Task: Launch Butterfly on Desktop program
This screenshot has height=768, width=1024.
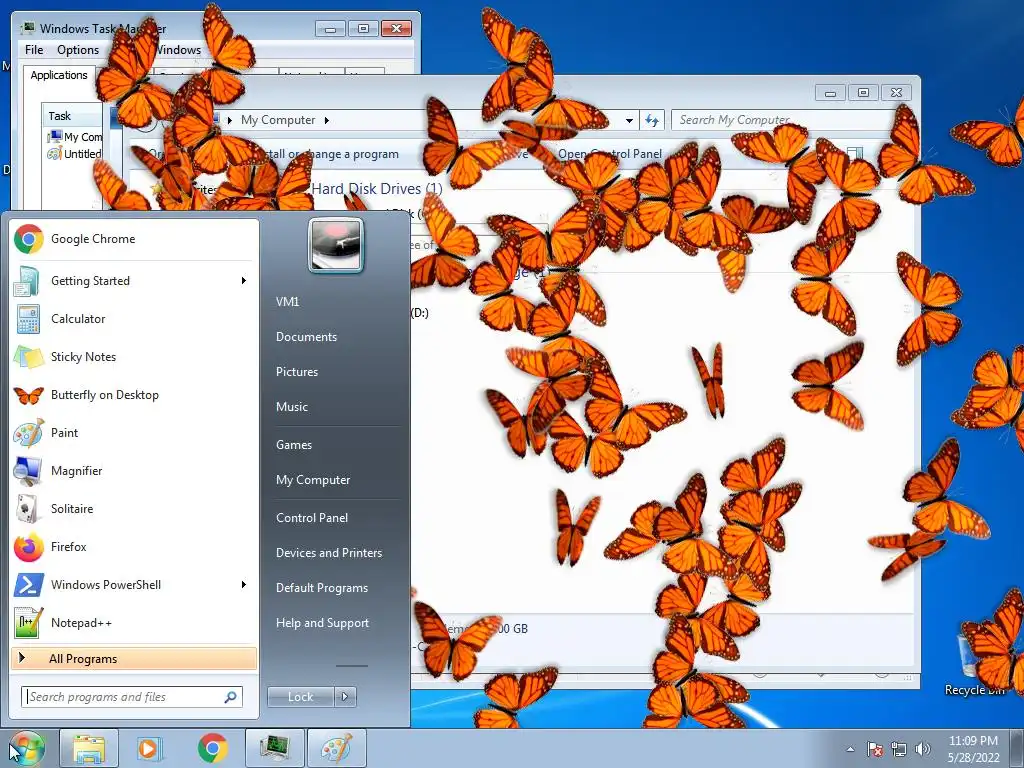Action: [134, 395]
